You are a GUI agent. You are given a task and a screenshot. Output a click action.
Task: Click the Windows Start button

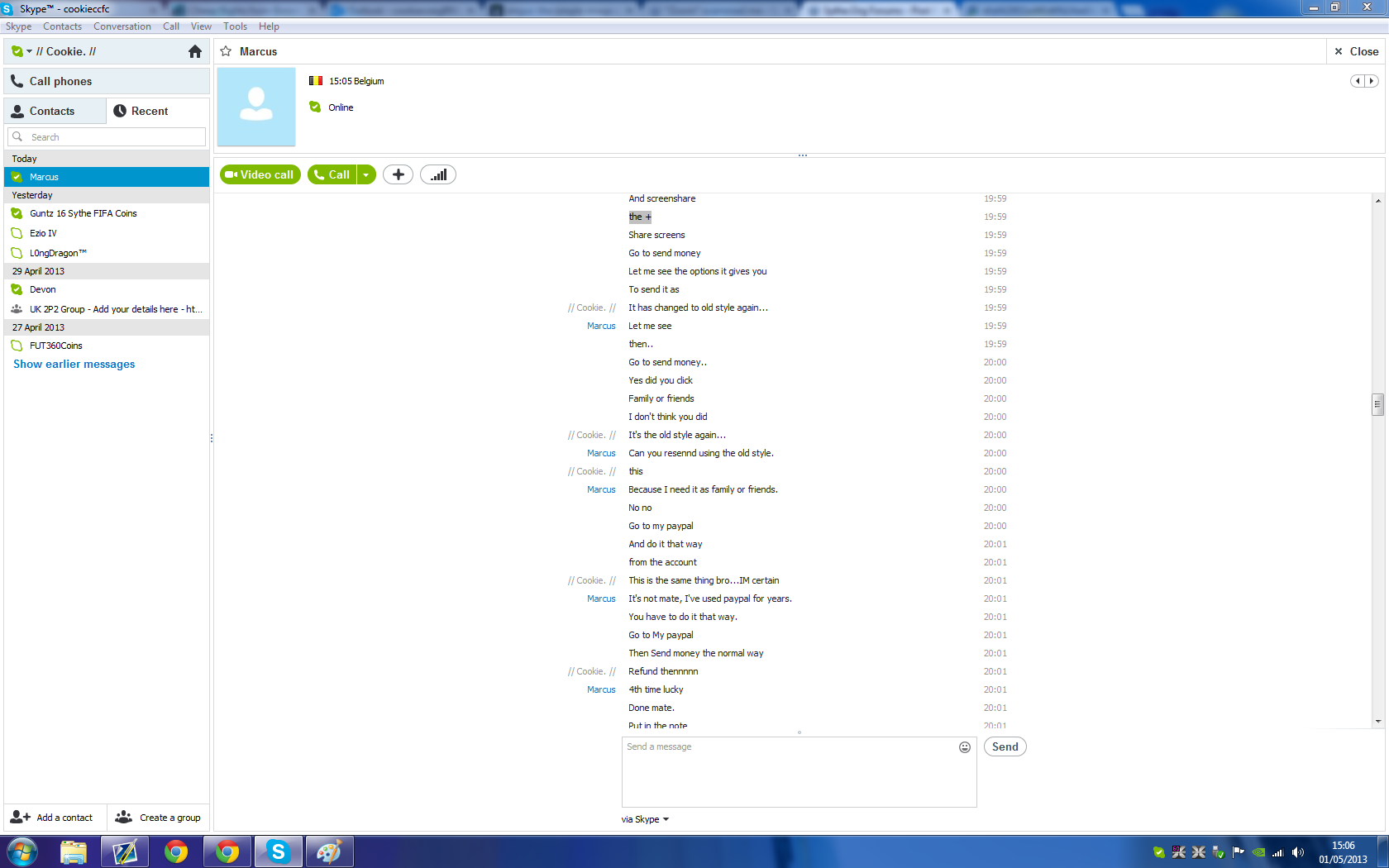click(22, 851)
